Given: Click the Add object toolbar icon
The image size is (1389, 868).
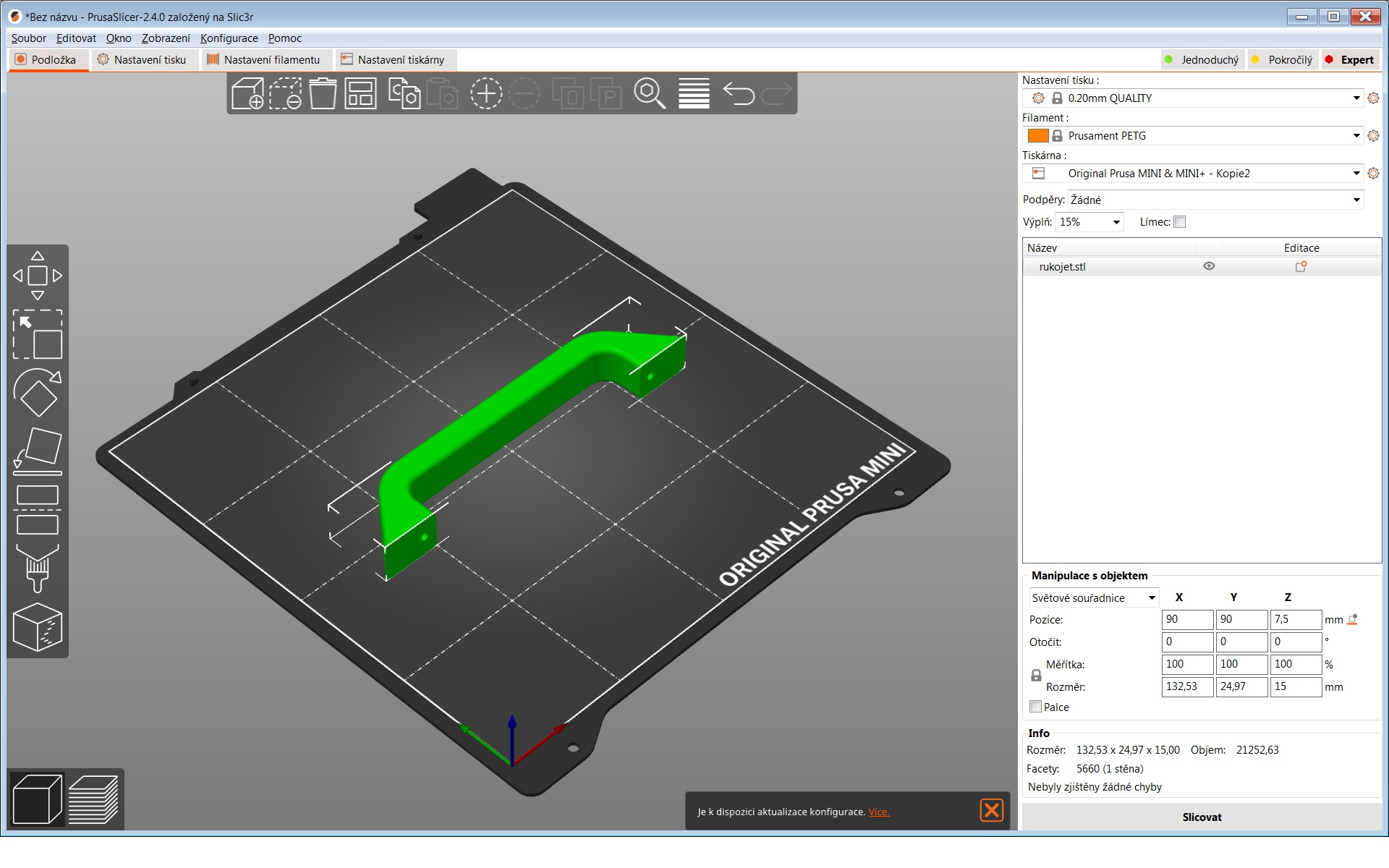Looking at the screenshot, I should click(x=247, y=93).
